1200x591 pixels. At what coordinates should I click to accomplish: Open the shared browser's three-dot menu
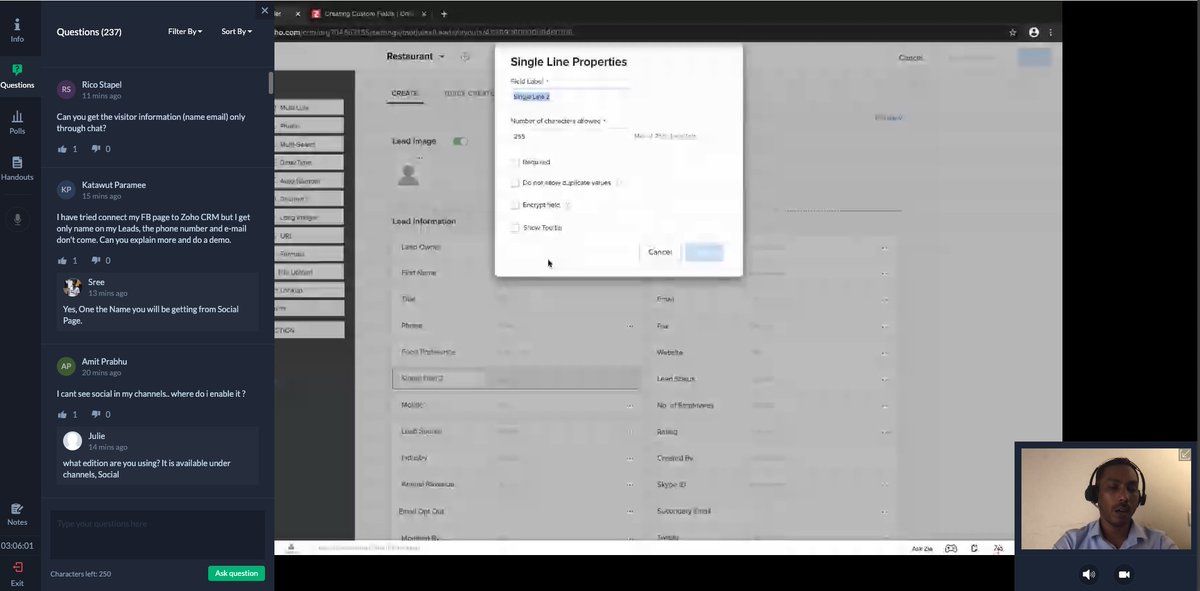[x=1050, y=32]
